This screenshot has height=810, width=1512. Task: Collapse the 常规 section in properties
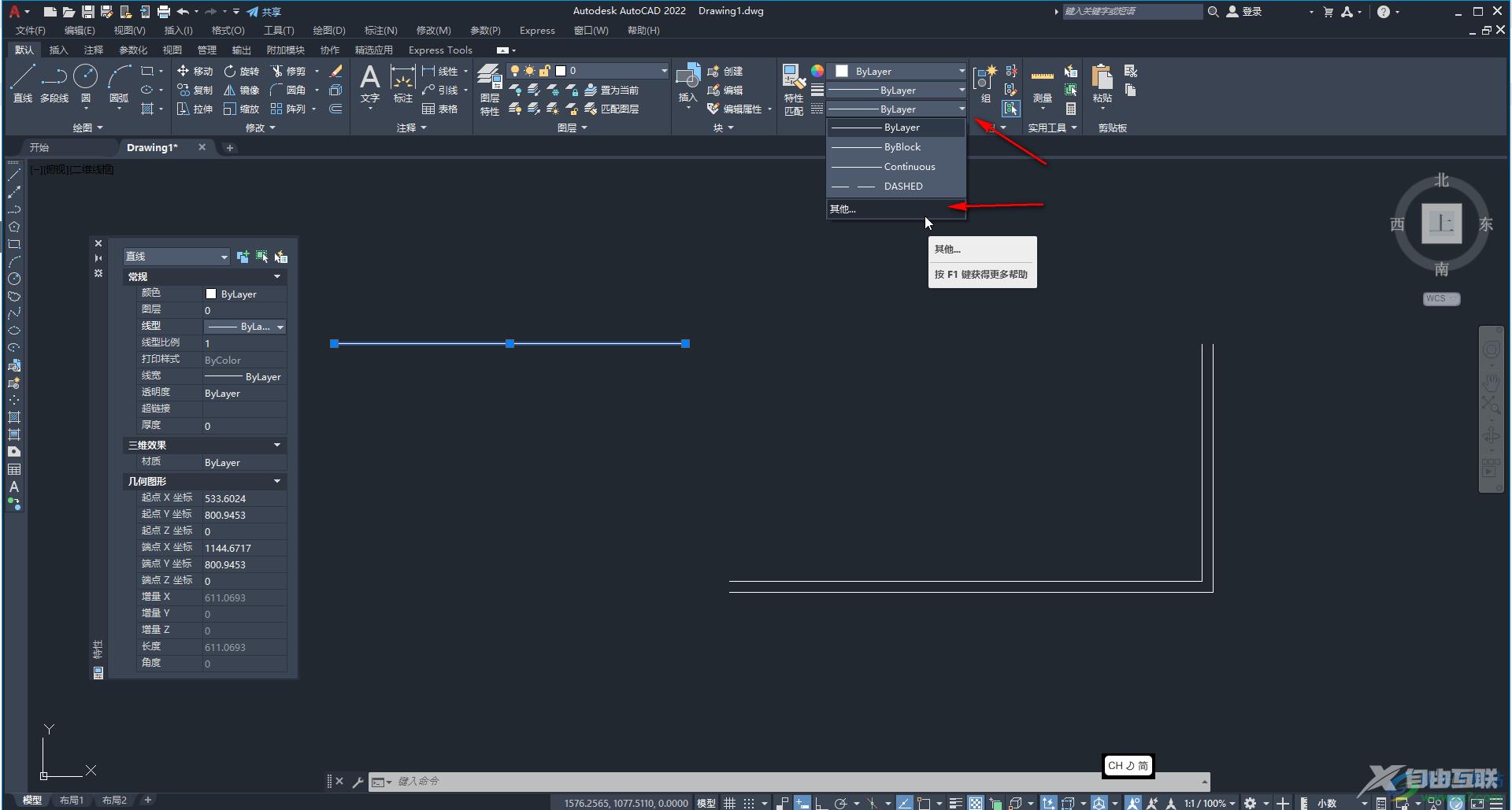point(276,276)
